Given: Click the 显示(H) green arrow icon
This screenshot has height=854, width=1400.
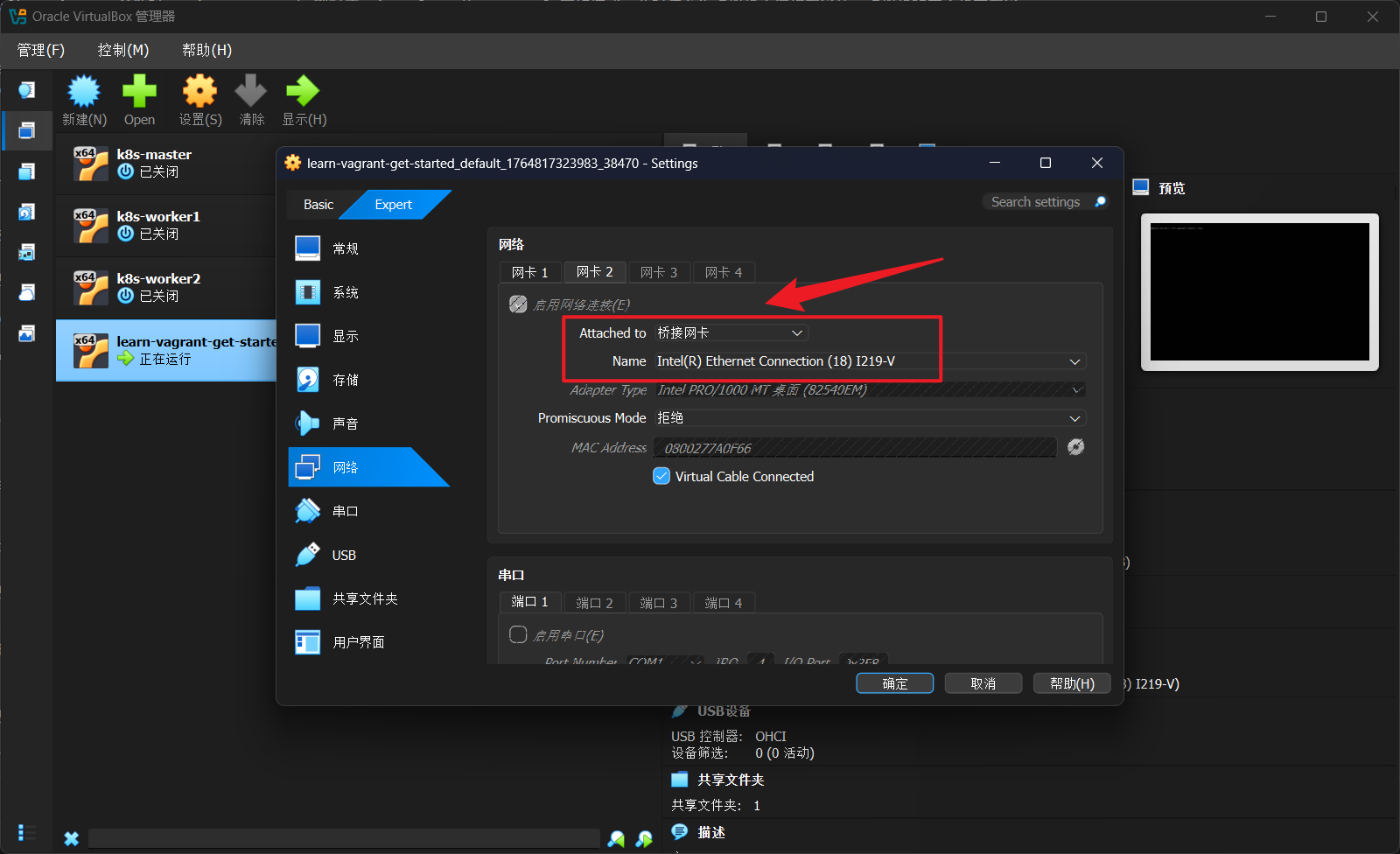Looking at the screenshot, I should [303, 92].
